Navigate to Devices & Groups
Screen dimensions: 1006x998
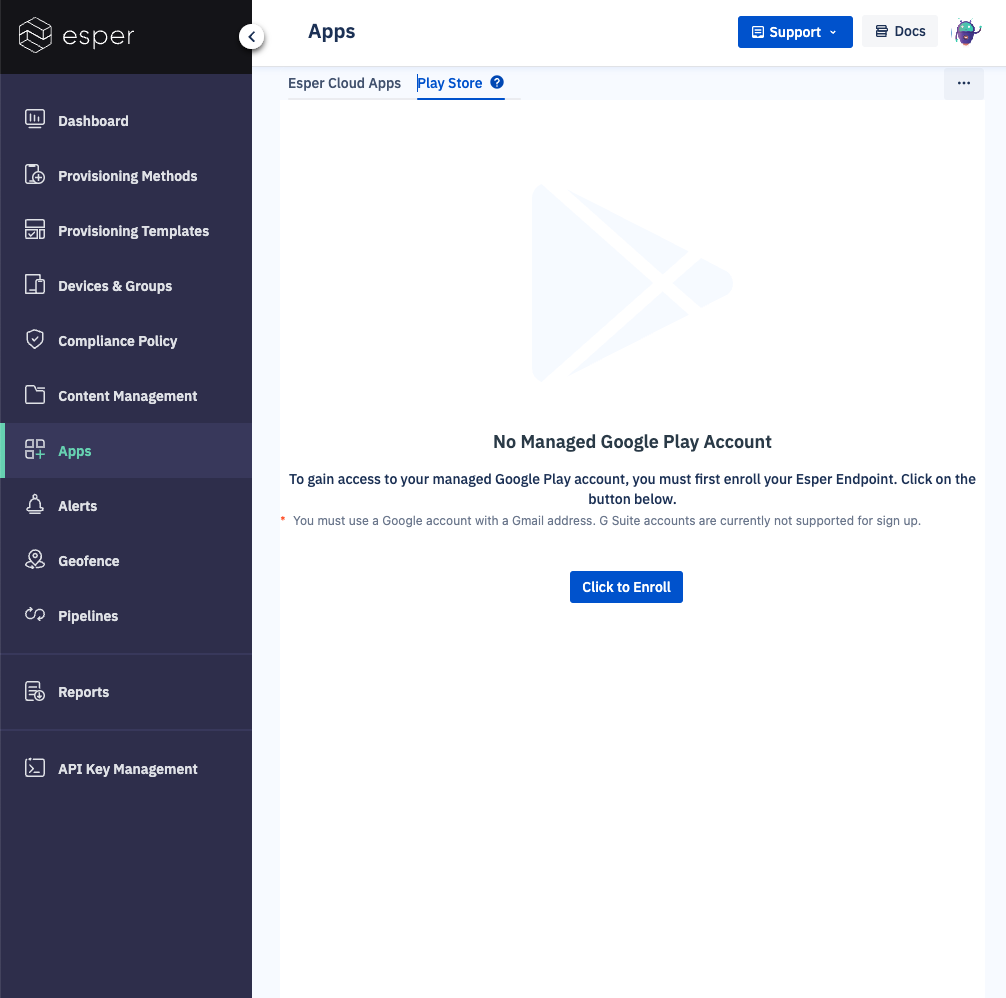(x=126, y=286)
